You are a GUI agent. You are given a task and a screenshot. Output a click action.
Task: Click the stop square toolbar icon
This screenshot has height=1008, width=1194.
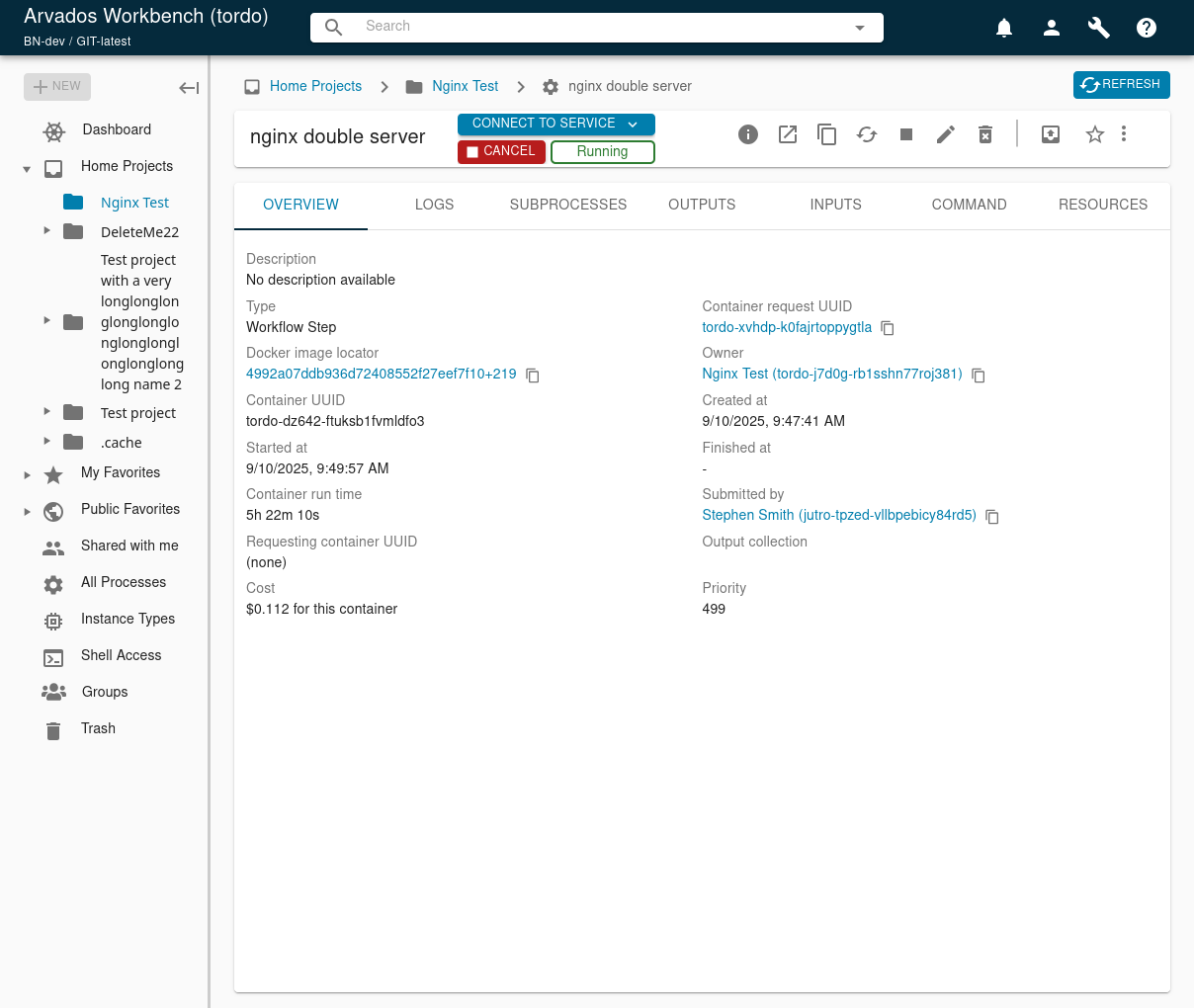906,134
